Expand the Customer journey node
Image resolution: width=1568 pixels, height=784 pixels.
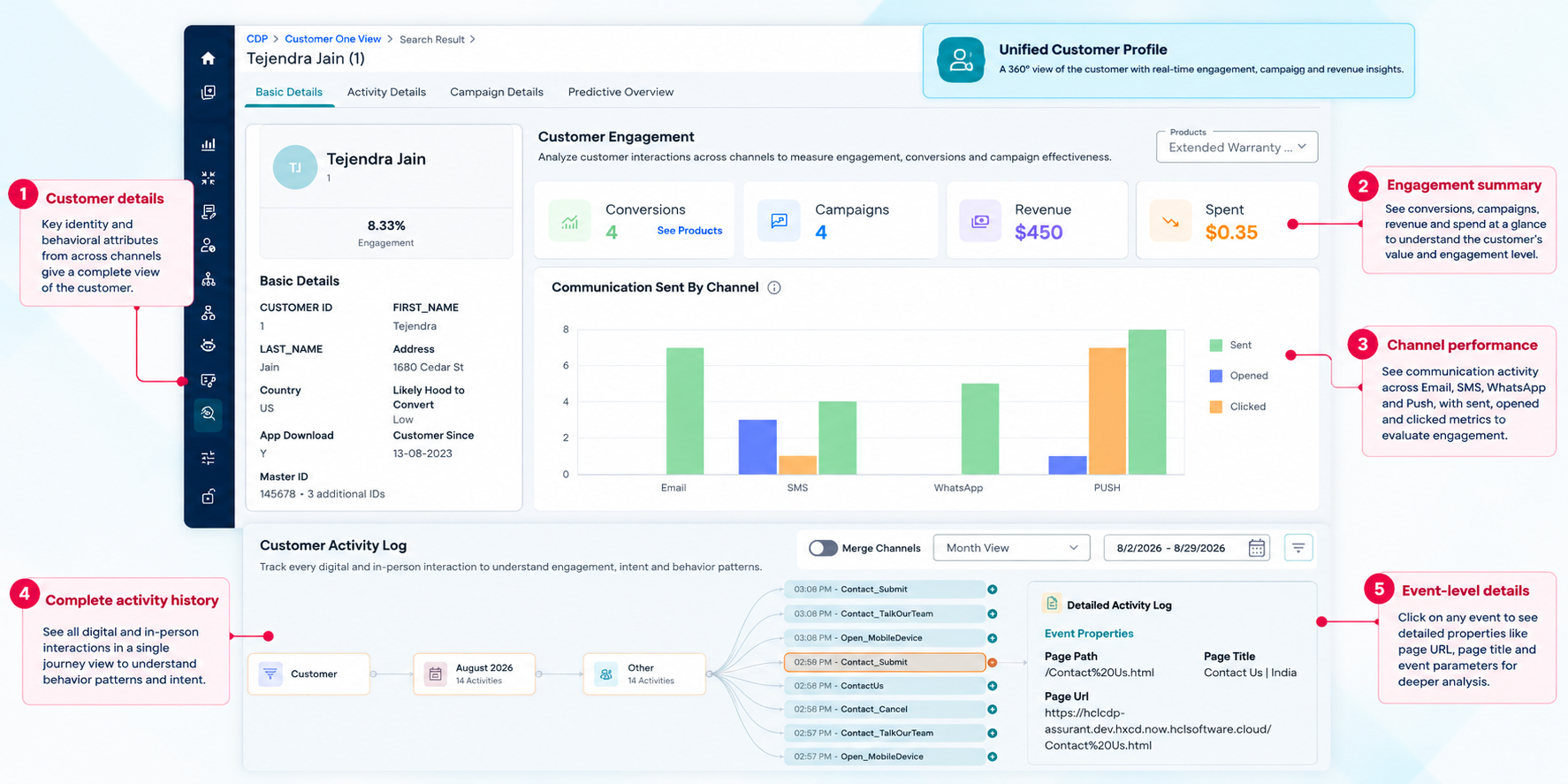pos(309,674)
